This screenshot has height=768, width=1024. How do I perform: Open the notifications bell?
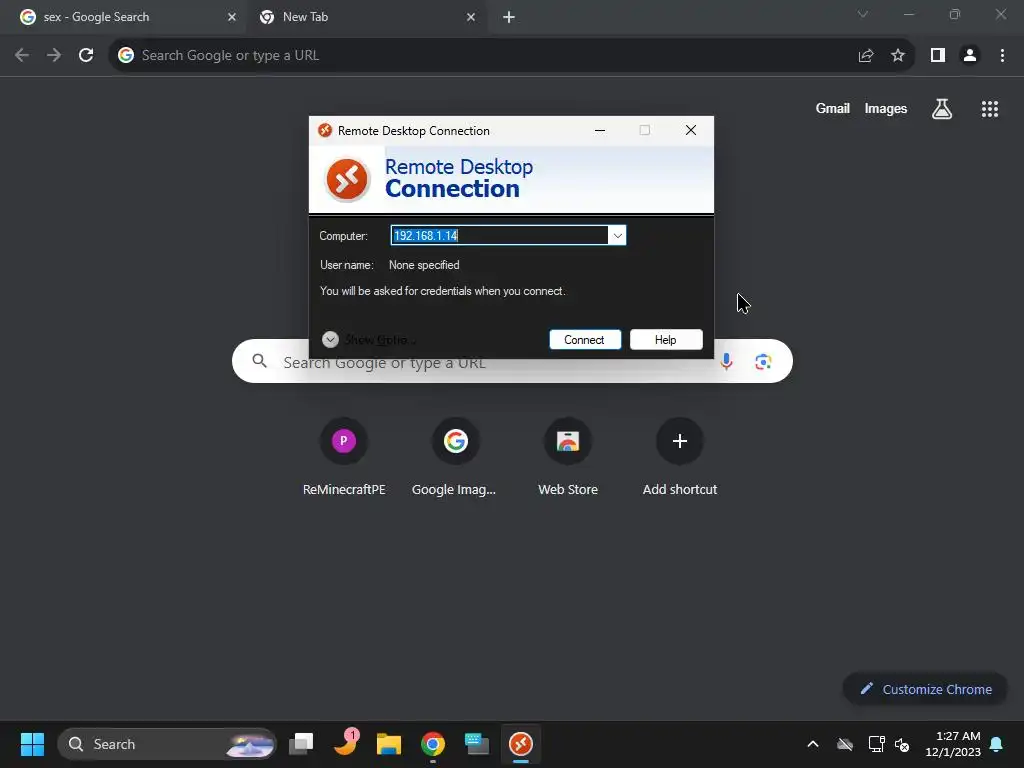(997, 744)
